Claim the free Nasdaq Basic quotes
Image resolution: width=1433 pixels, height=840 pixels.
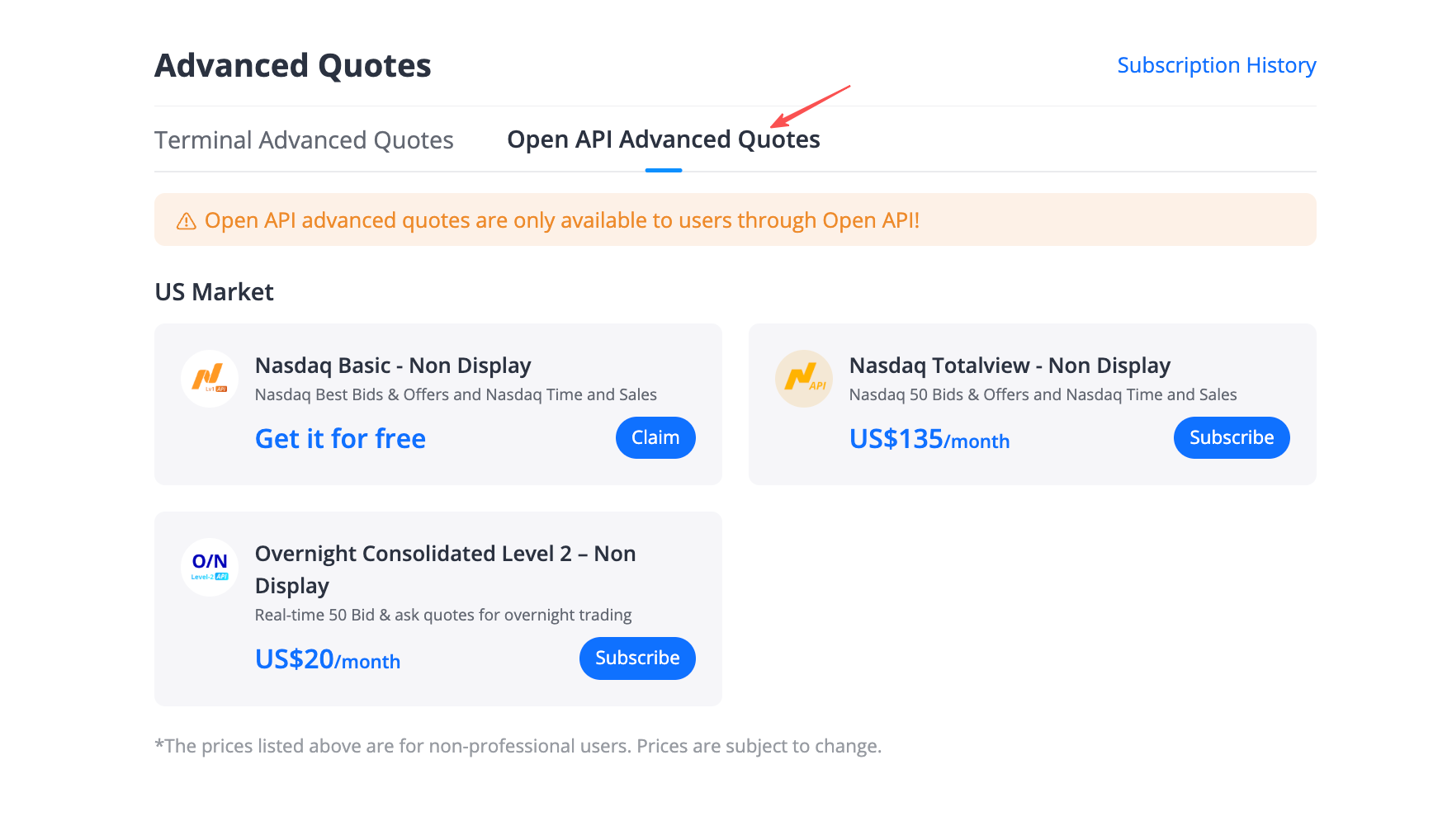coord(655,437)
